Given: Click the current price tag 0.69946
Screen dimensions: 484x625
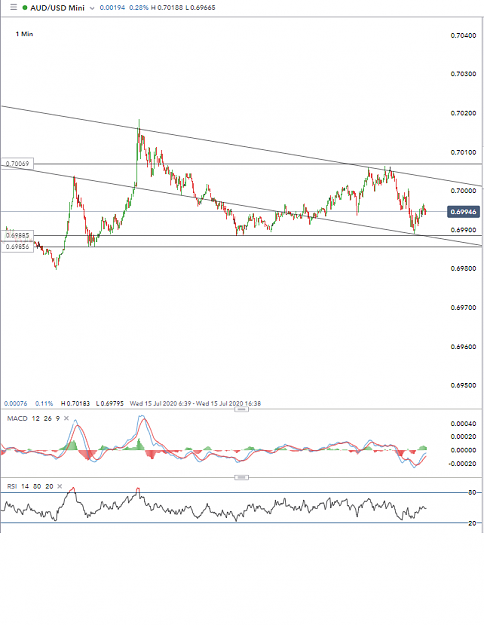Looking at the screenshot, I should [463, 212].
